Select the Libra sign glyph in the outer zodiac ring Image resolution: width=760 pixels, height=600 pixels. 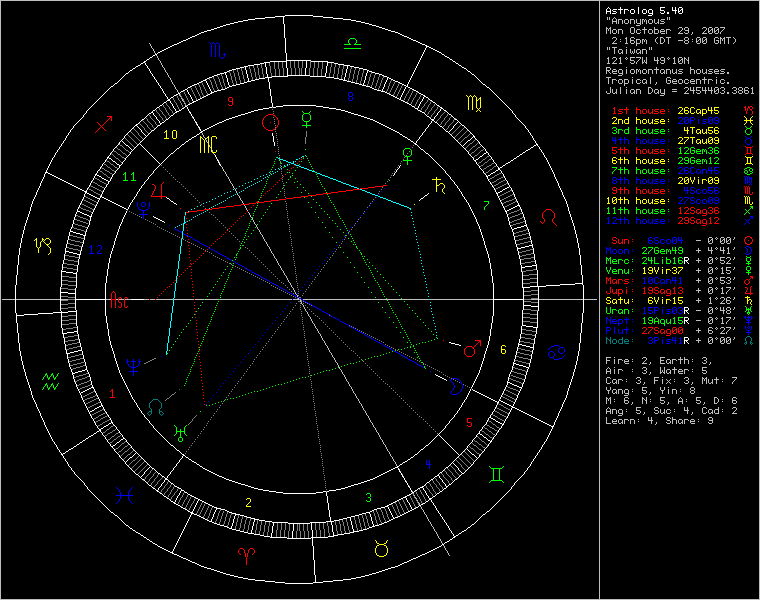[x=352, y=44]
